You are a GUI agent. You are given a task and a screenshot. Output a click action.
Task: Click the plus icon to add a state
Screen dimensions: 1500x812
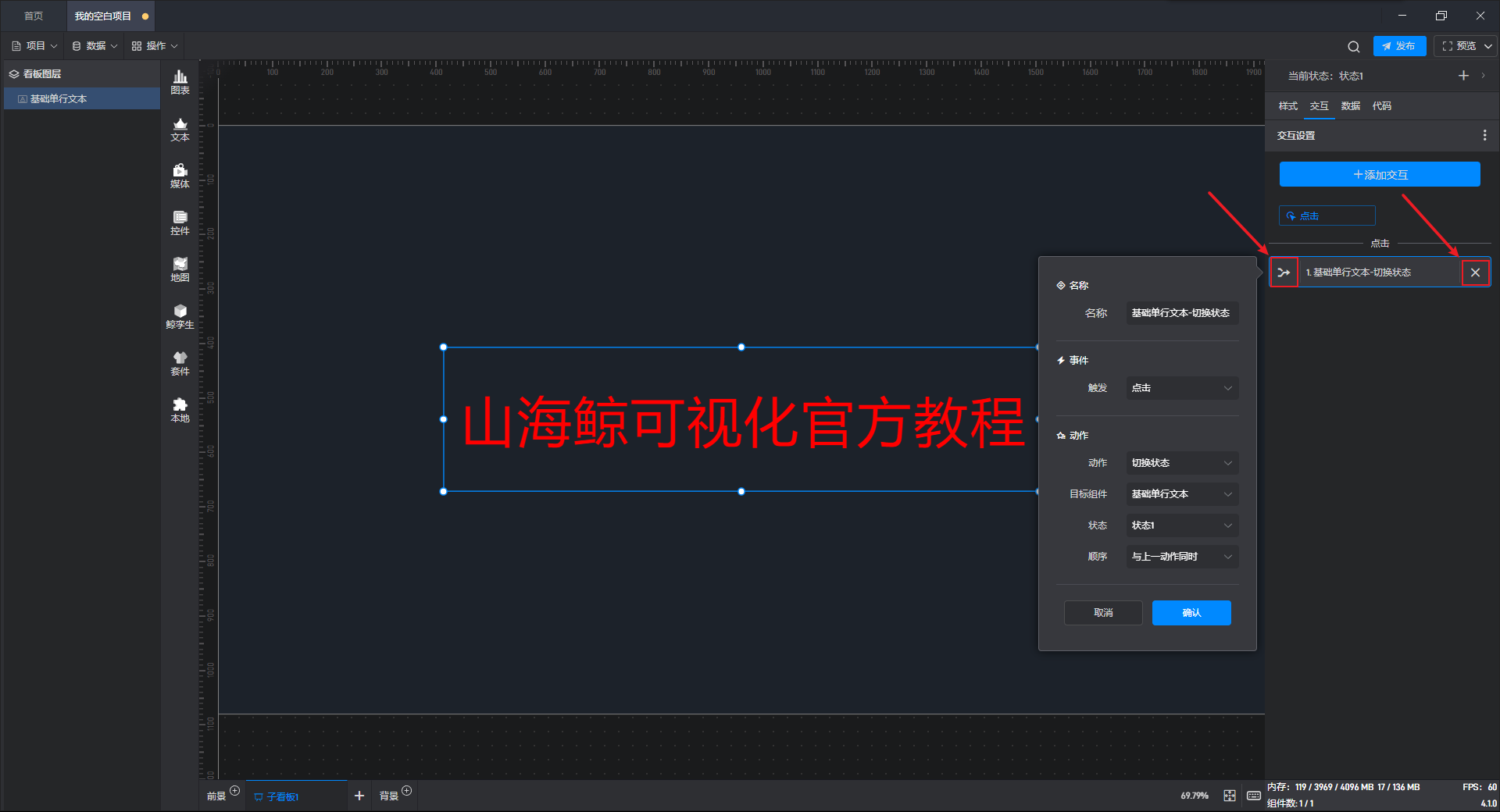1463,76
